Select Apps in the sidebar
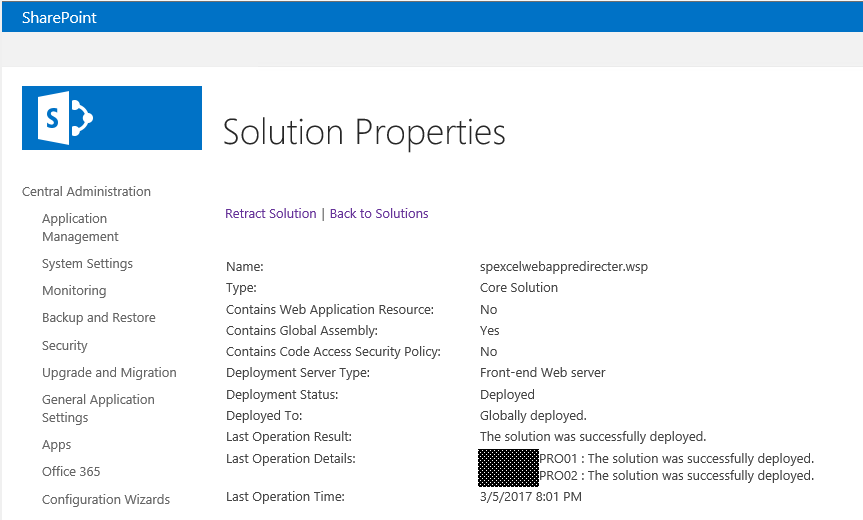 (x=56, y=445)
